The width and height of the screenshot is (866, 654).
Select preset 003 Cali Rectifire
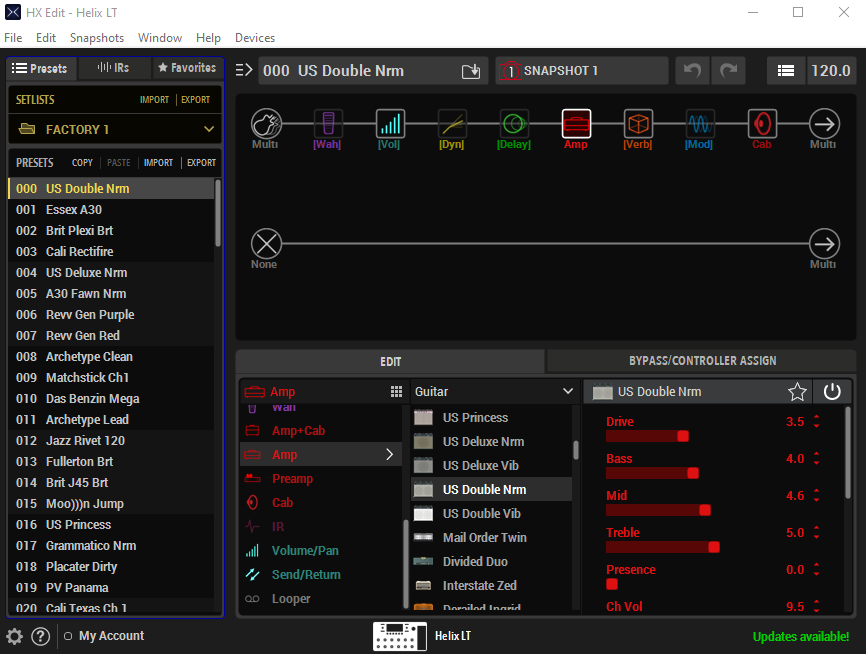coord(111,252)
